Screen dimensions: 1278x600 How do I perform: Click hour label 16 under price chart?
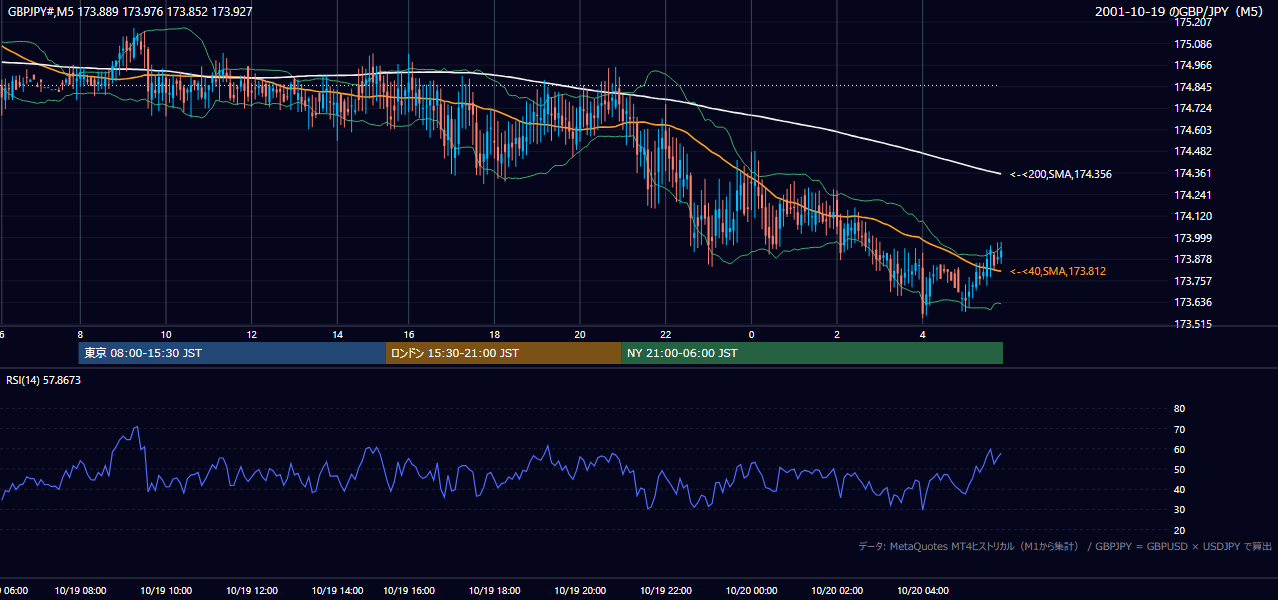409,334
